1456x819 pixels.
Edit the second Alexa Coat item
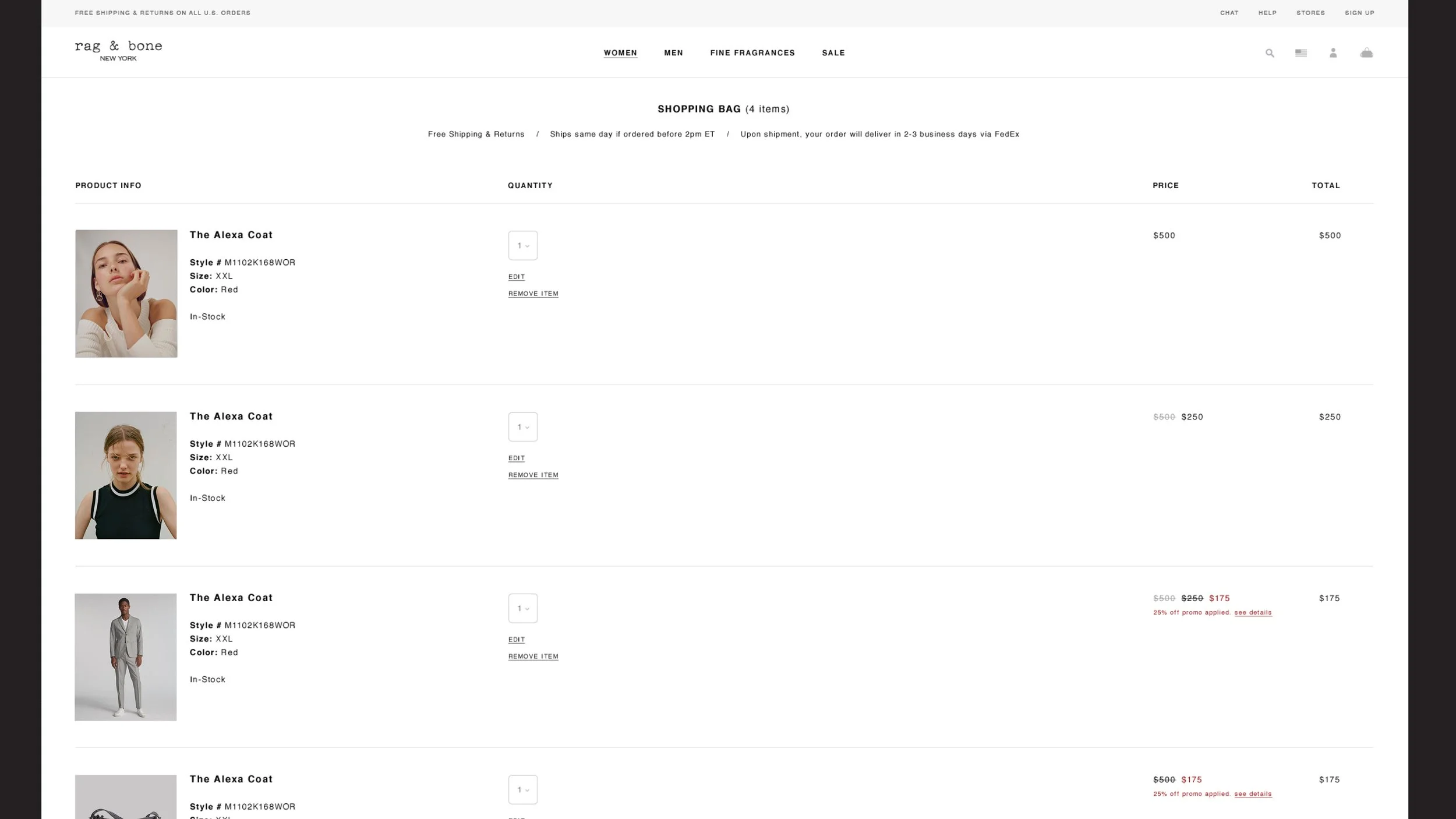[x=516, y=458]
